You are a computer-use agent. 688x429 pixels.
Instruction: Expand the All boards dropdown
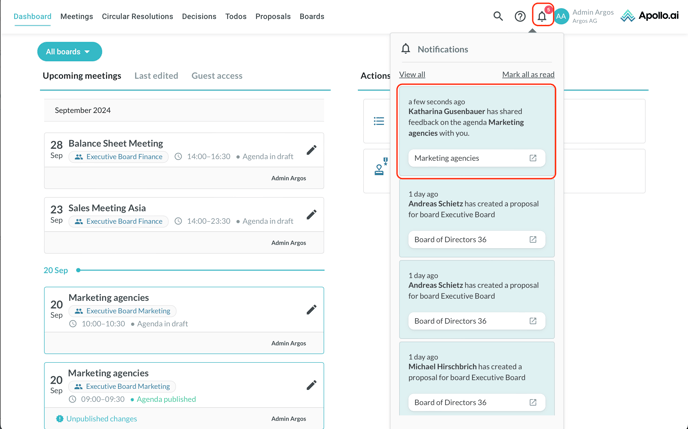[x=69, y=51]
